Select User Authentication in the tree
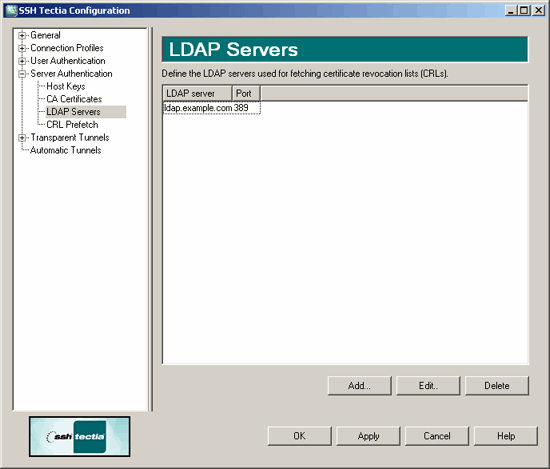Image resolution: width=550 pixels, height=469 pixels. pyautogui.click(x=68, y=61)
